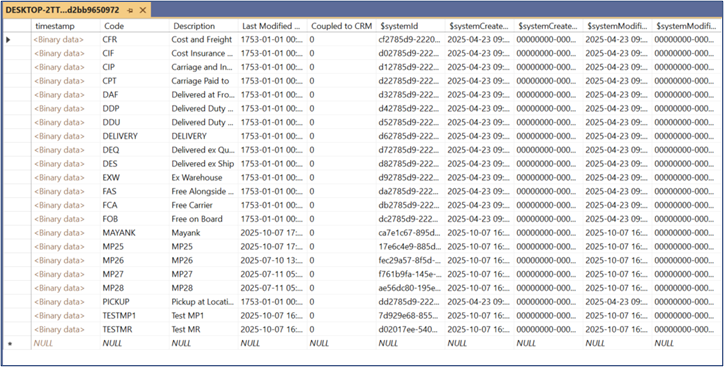Click the CFR code cell
The width and height of the screenshot is (724, 367).
coord(135,40)
